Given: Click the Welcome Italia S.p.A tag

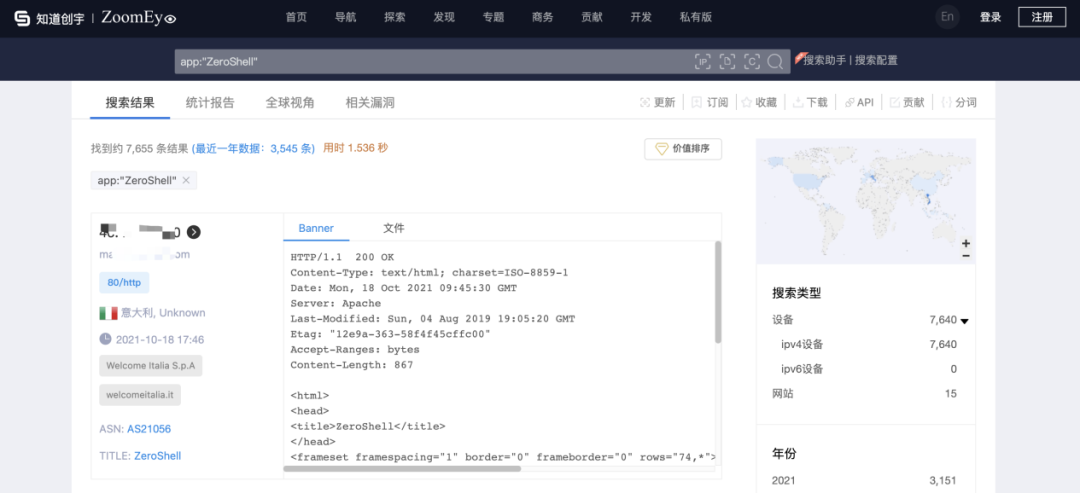Looking at the screenshot, I should 151,366.
